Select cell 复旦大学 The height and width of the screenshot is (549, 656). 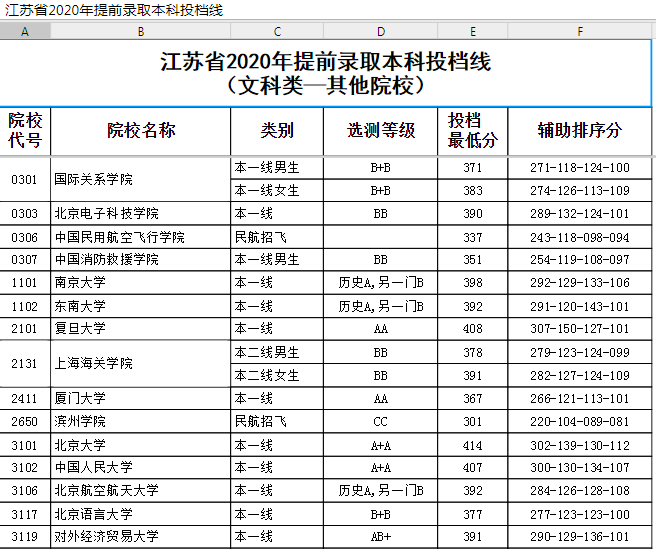[141, 329]
